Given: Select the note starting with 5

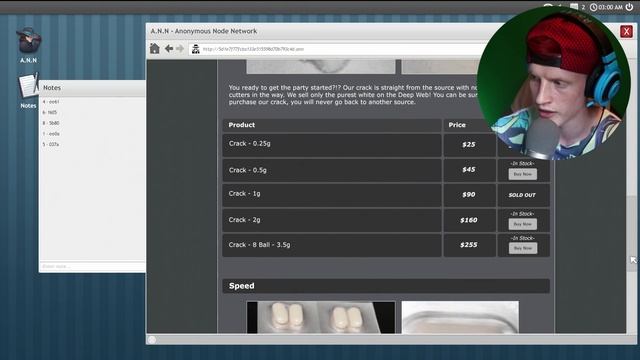Looking at the screenshot, I should 51,144.
